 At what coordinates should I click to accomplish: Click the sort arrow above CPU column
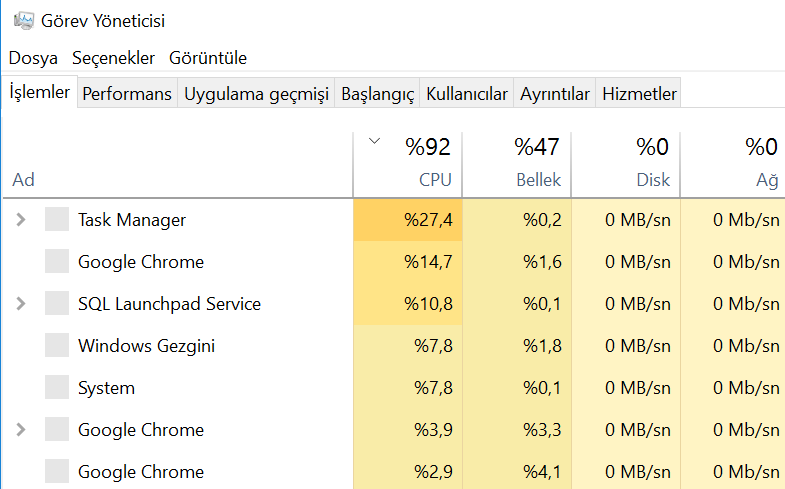pos(374,141)
